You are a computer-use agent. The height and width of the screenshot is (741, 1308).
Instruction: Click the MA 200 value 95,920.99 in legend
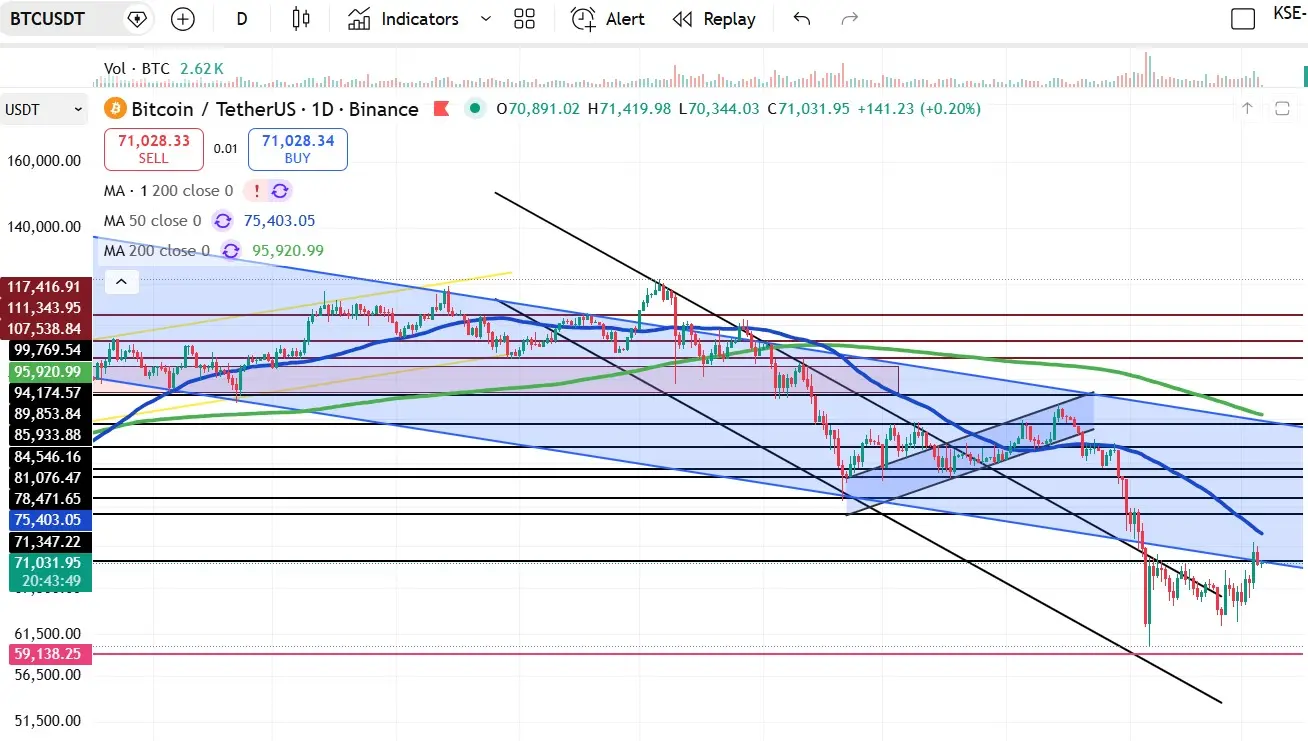click(288, 251)
